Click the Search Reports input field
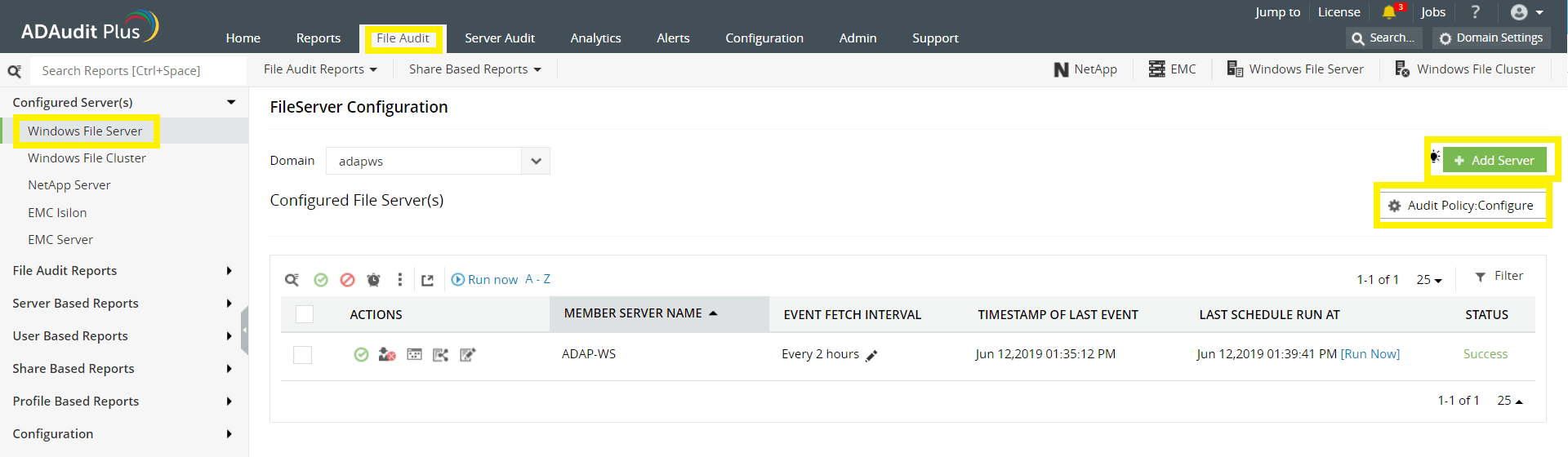The width and height of the screenshot is (1568, 457). [x=137, y=71]
